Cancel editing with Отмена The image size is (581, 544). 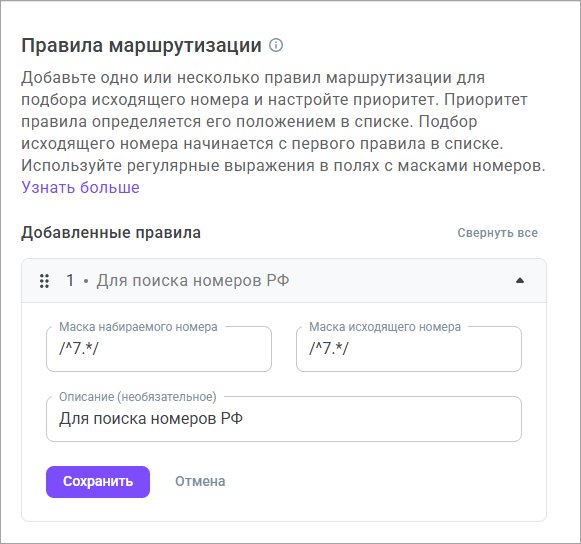(200, 481)
